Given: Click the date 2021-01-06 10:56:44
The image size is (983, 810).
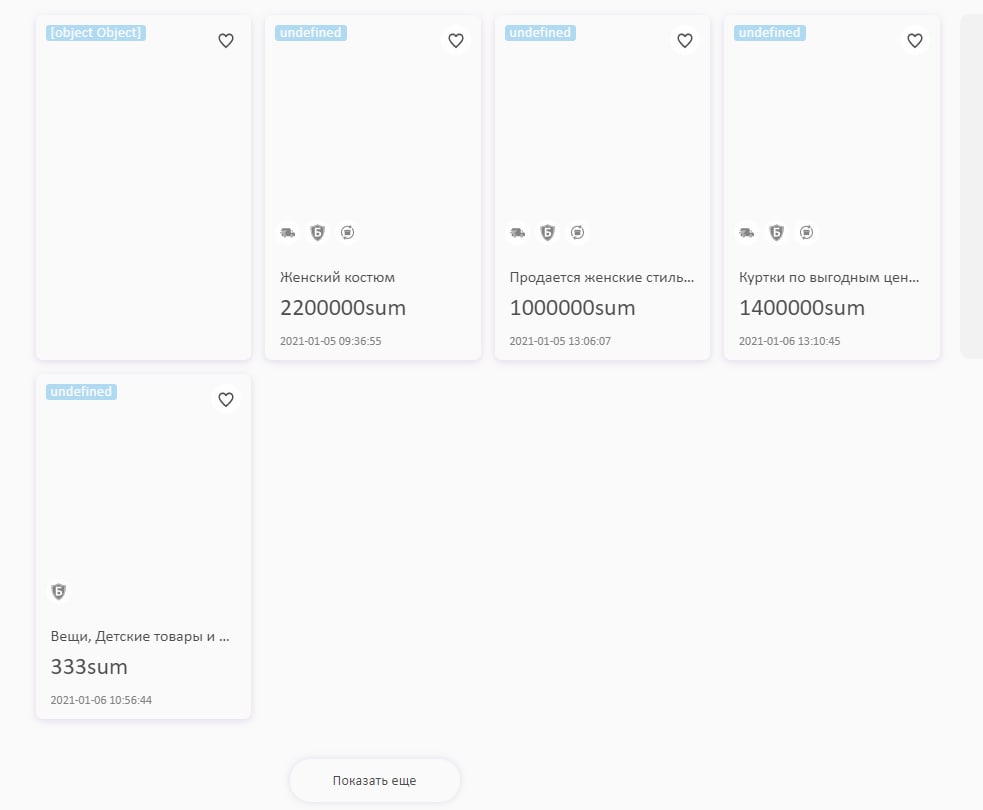Looking at the screenshot, I should click(101, 700).
